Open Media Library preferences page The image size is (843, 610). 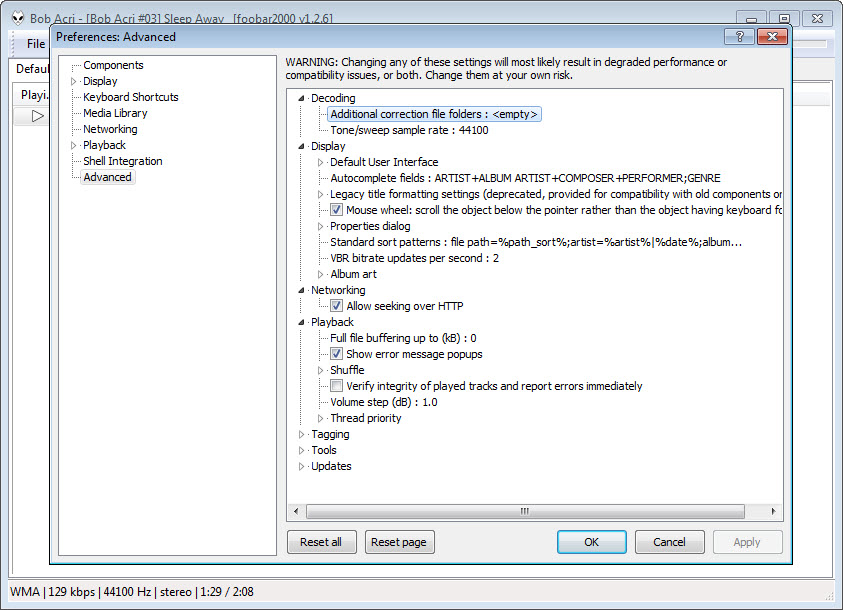pos(115,113)
